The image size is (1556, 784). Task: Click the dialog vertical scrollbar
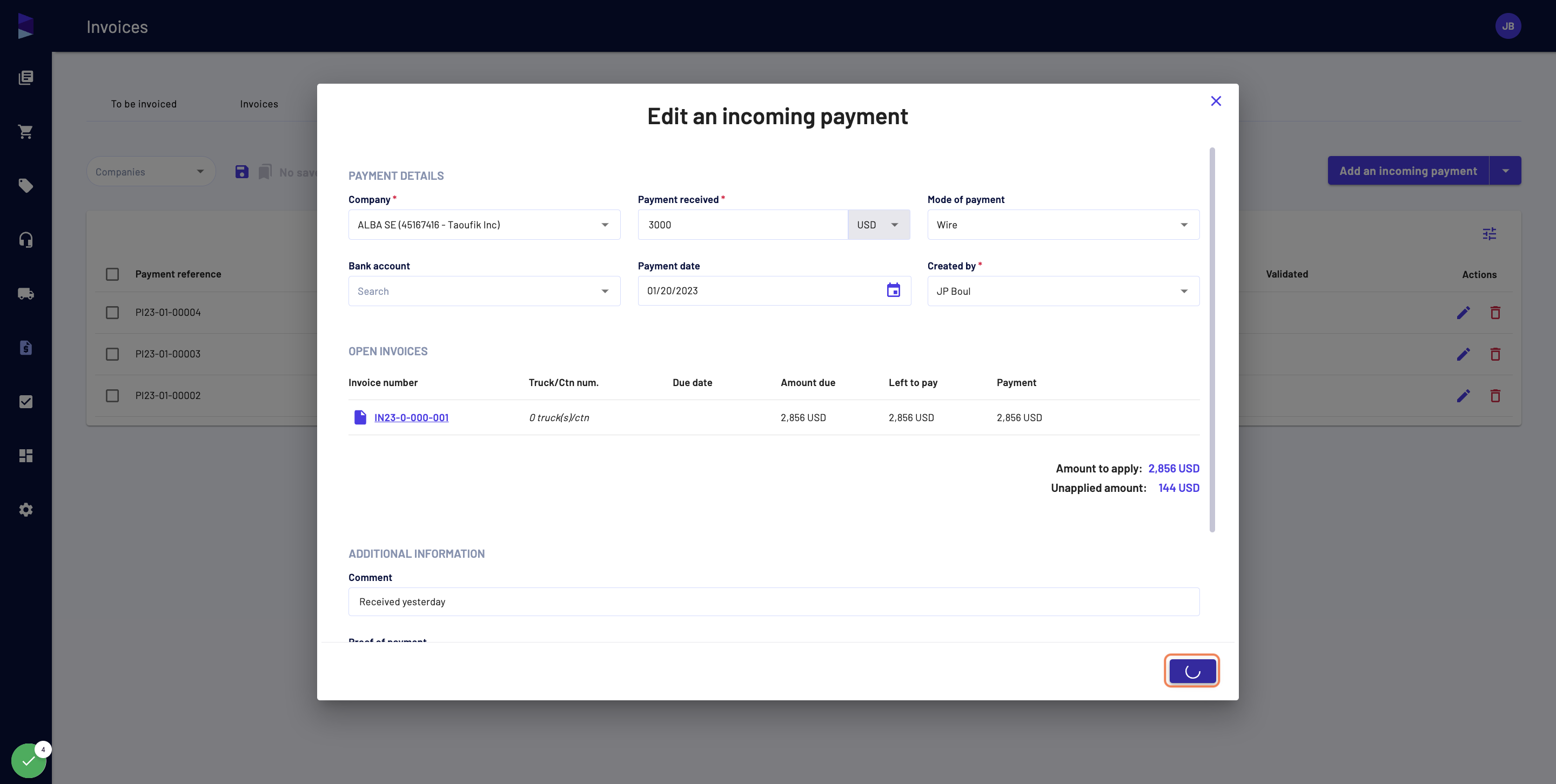[1212, 339]
